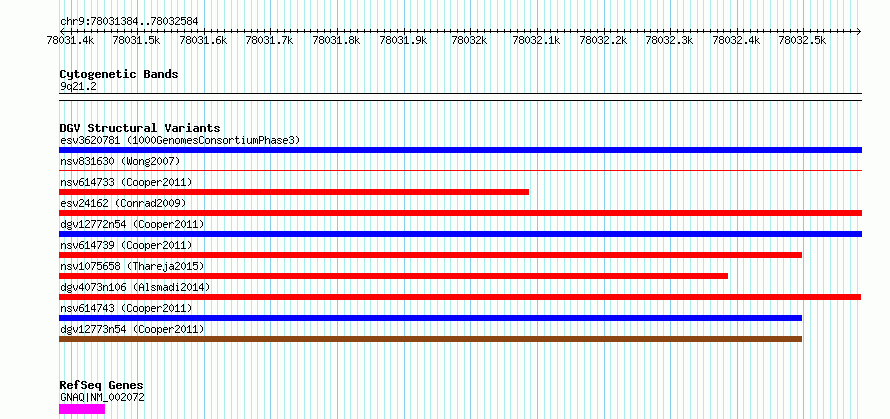Click the DGV Structural Variants track title

(140, 128)
